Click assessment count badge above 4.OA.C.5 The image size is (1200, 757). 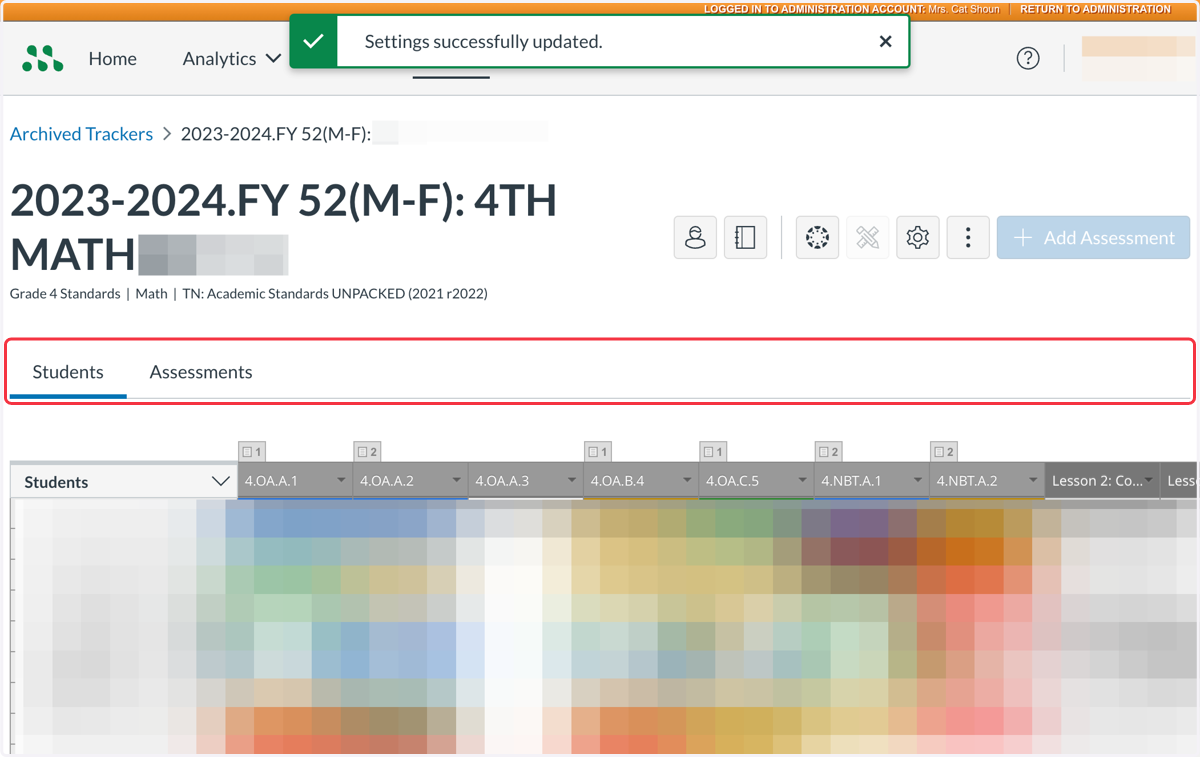tap(713, 452)
